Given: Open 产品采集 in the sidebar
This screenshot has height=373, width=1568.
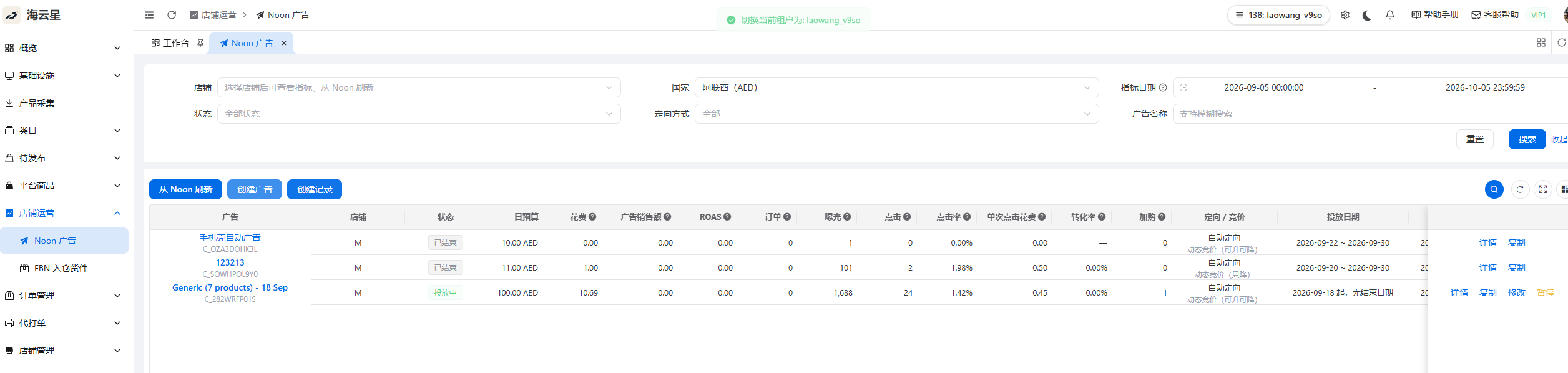Looking at the screenshot, I should [63, 103].
